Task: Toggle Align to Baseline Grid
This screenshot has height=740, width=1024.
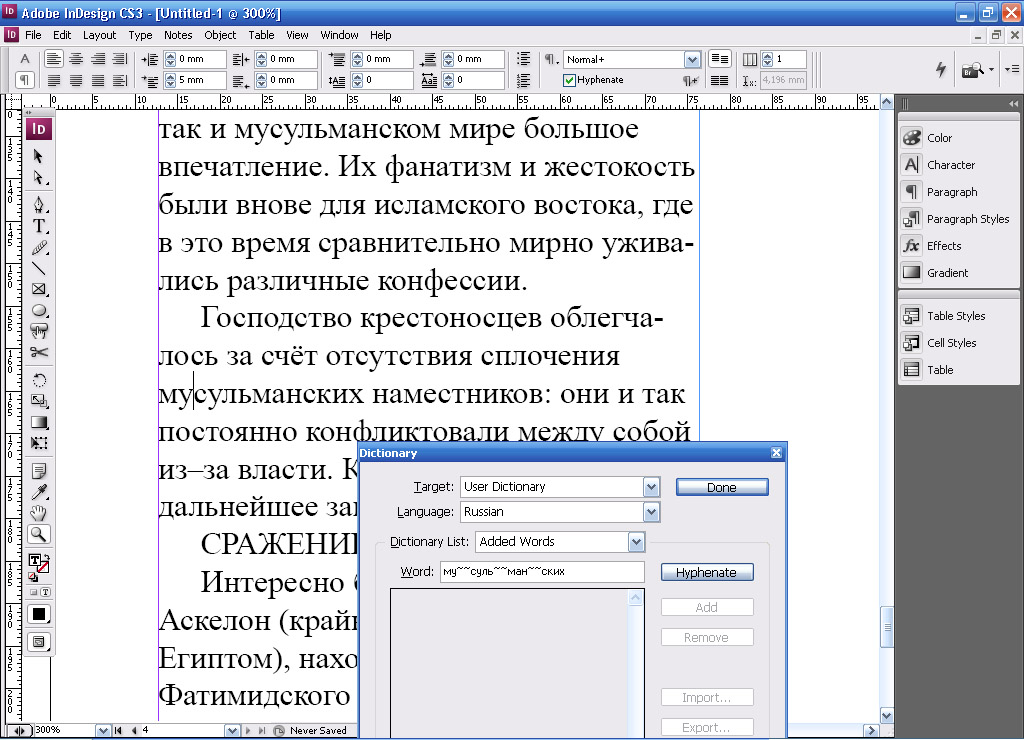Action: [719, 80]
